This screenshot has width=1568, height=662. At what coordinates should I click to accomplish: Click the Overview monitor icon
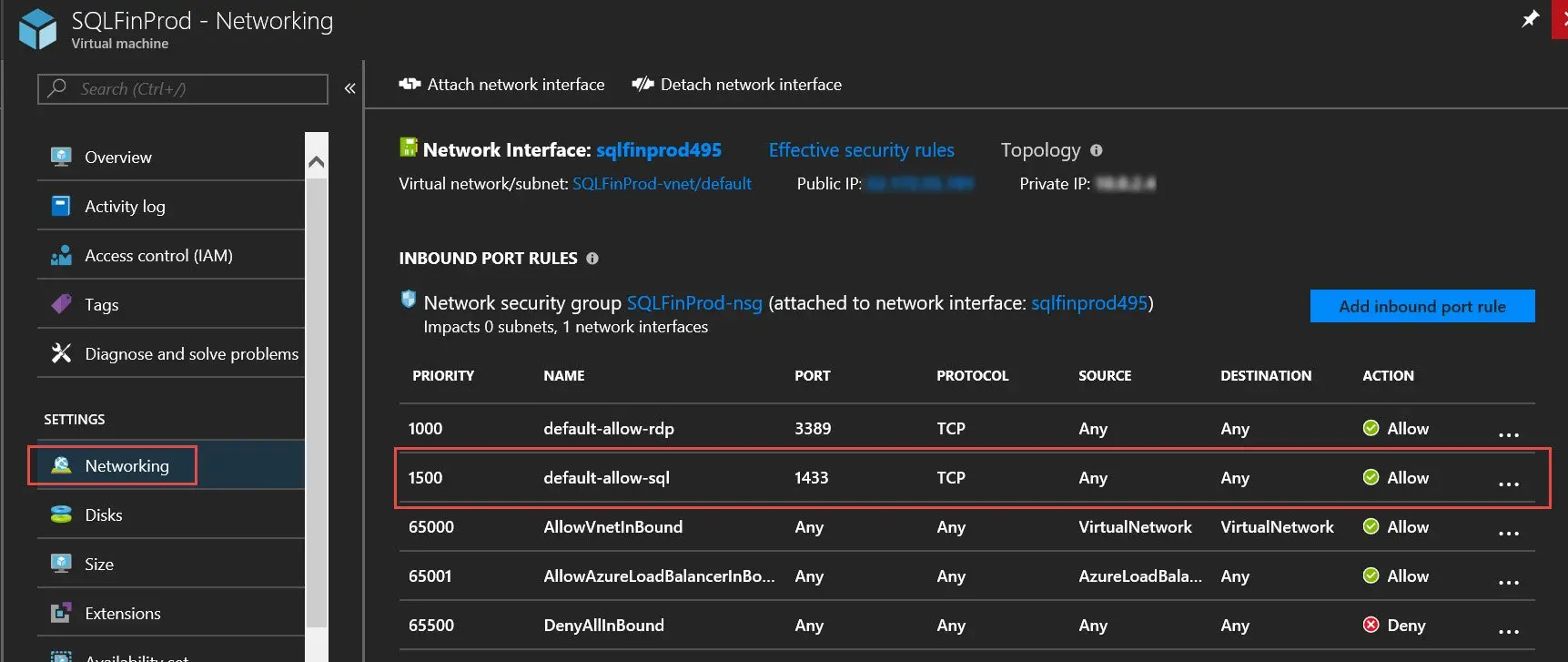pos(61,157)
